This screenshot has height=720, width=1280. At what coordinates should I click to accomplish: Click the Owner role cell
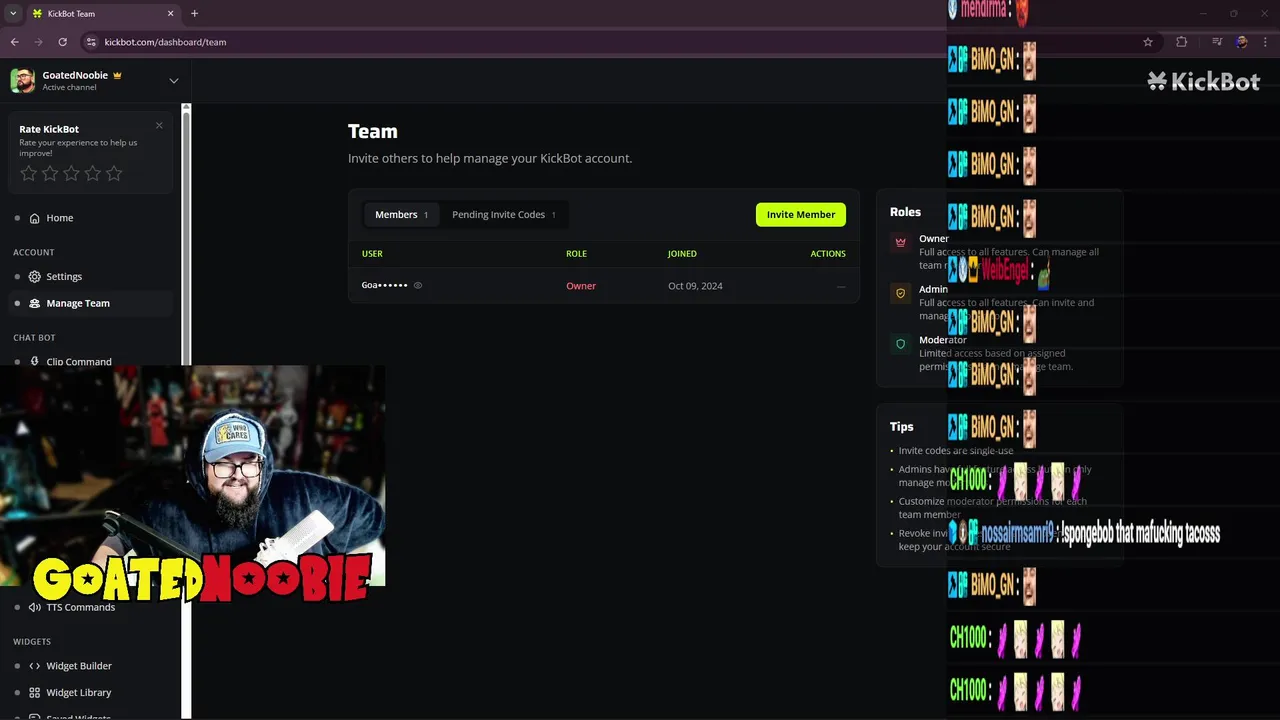[581, 286]
